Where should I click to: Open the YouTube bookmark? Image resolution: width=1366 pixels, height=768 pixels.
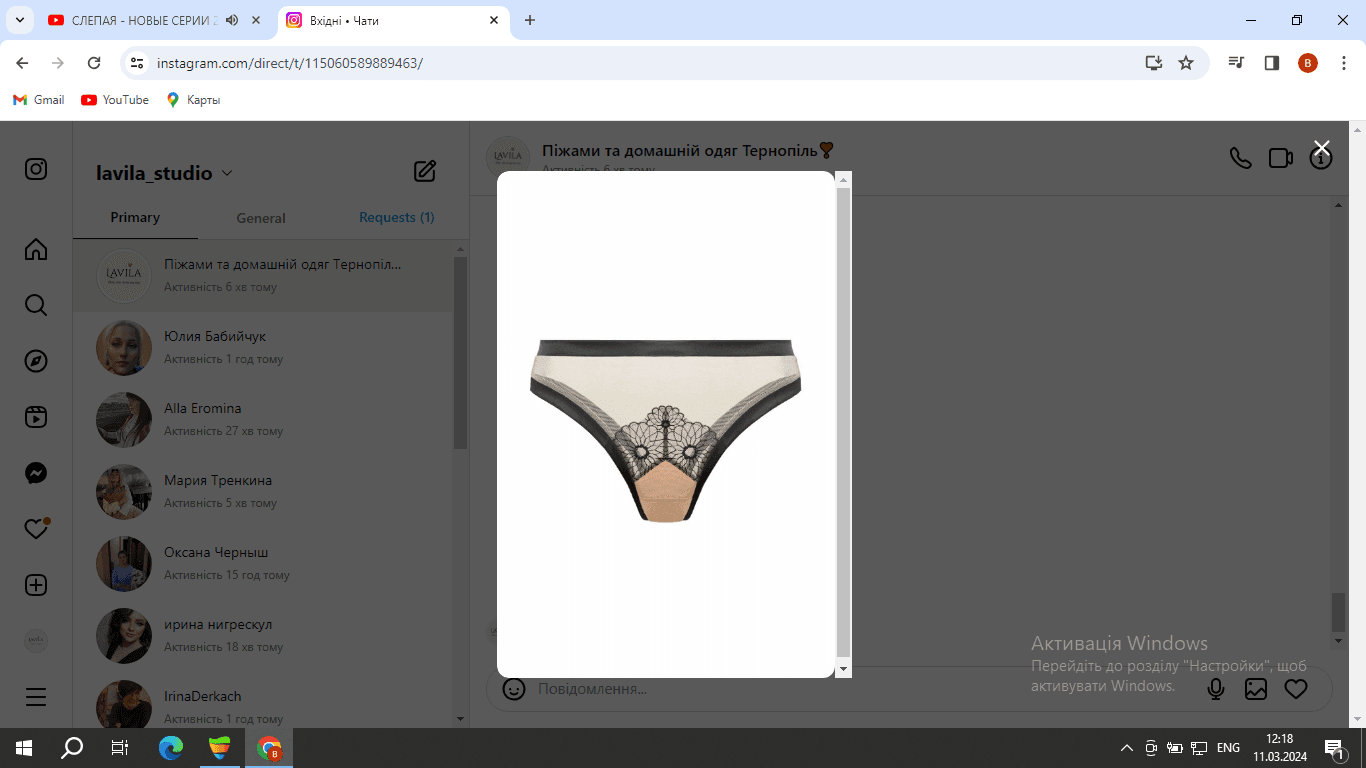[115, 100]
